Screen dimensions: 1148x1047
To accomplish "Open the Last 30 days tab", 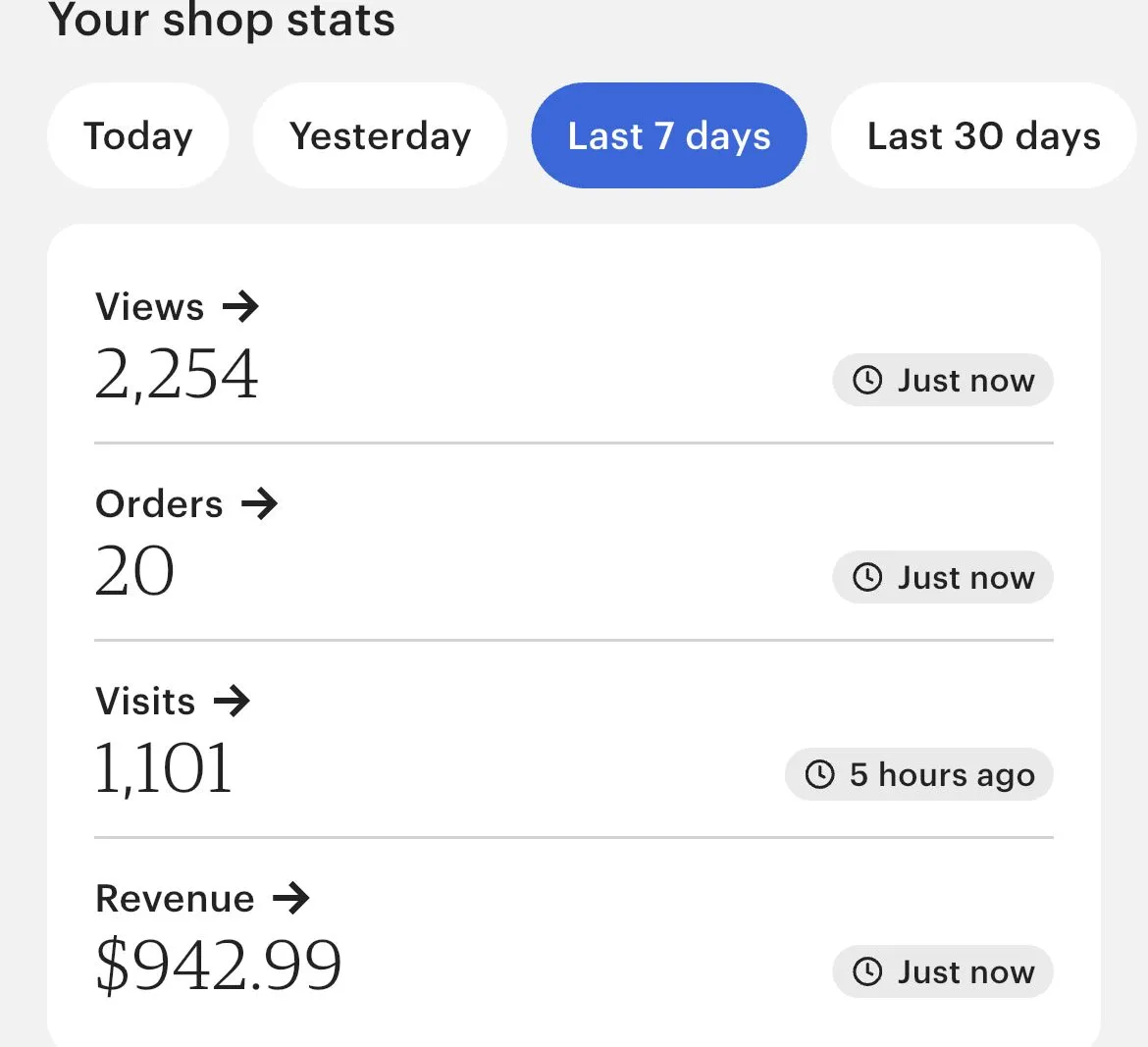I will click(983, 136).
